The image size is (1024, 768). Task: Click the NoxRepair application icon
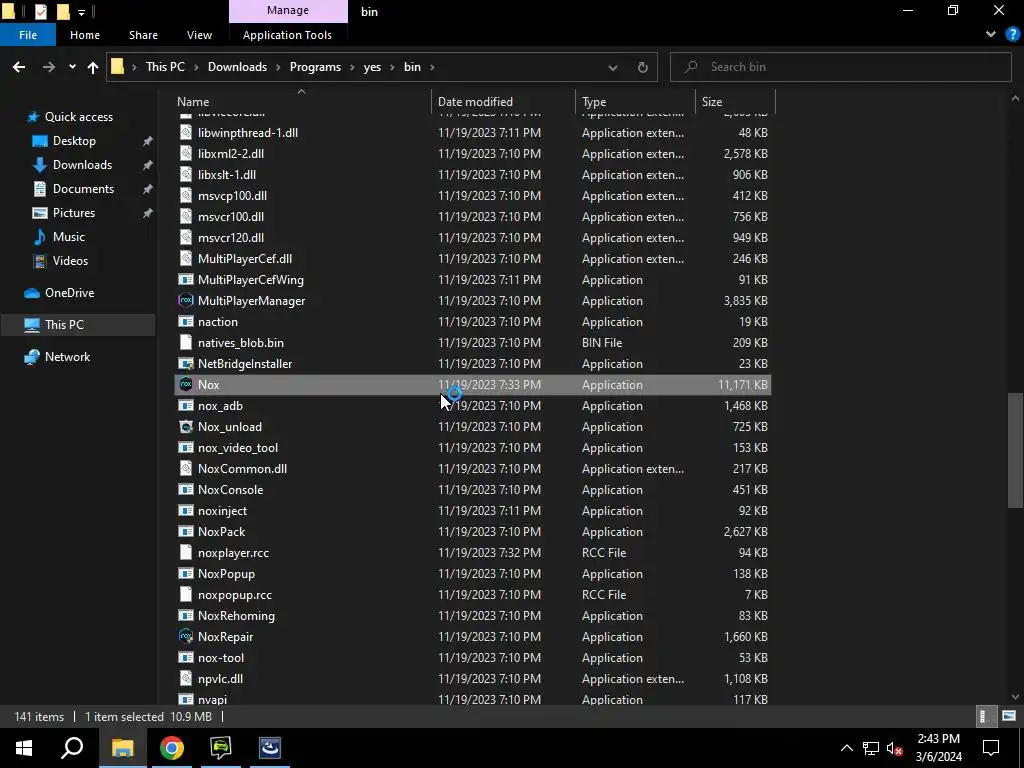click(x=186, y=636)
